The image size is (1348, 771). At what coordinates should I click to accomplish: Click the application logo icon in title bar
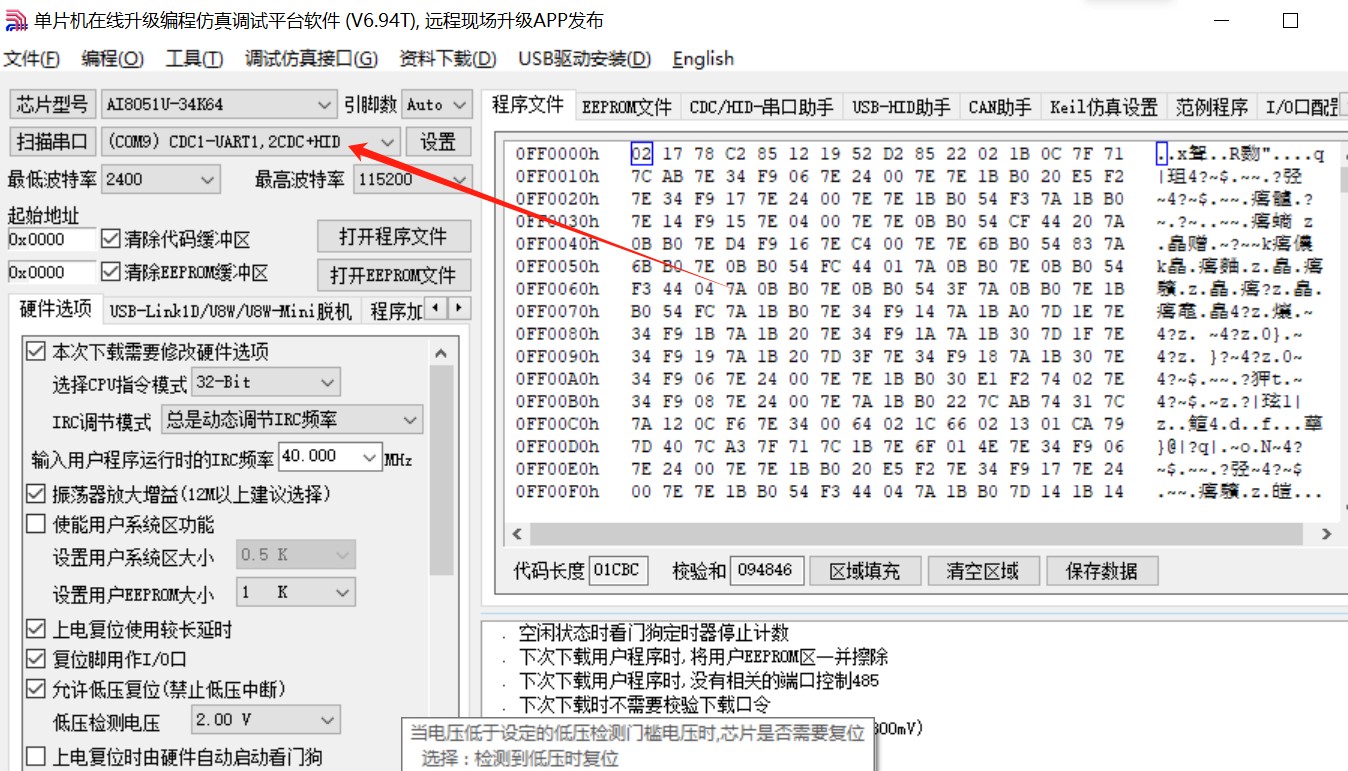click(16, 20)
